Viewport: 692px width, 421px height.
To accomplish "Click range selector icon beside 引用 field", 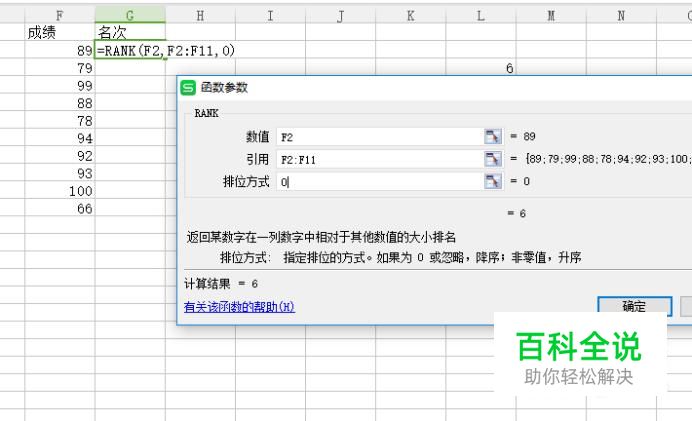I will [493, 159].
